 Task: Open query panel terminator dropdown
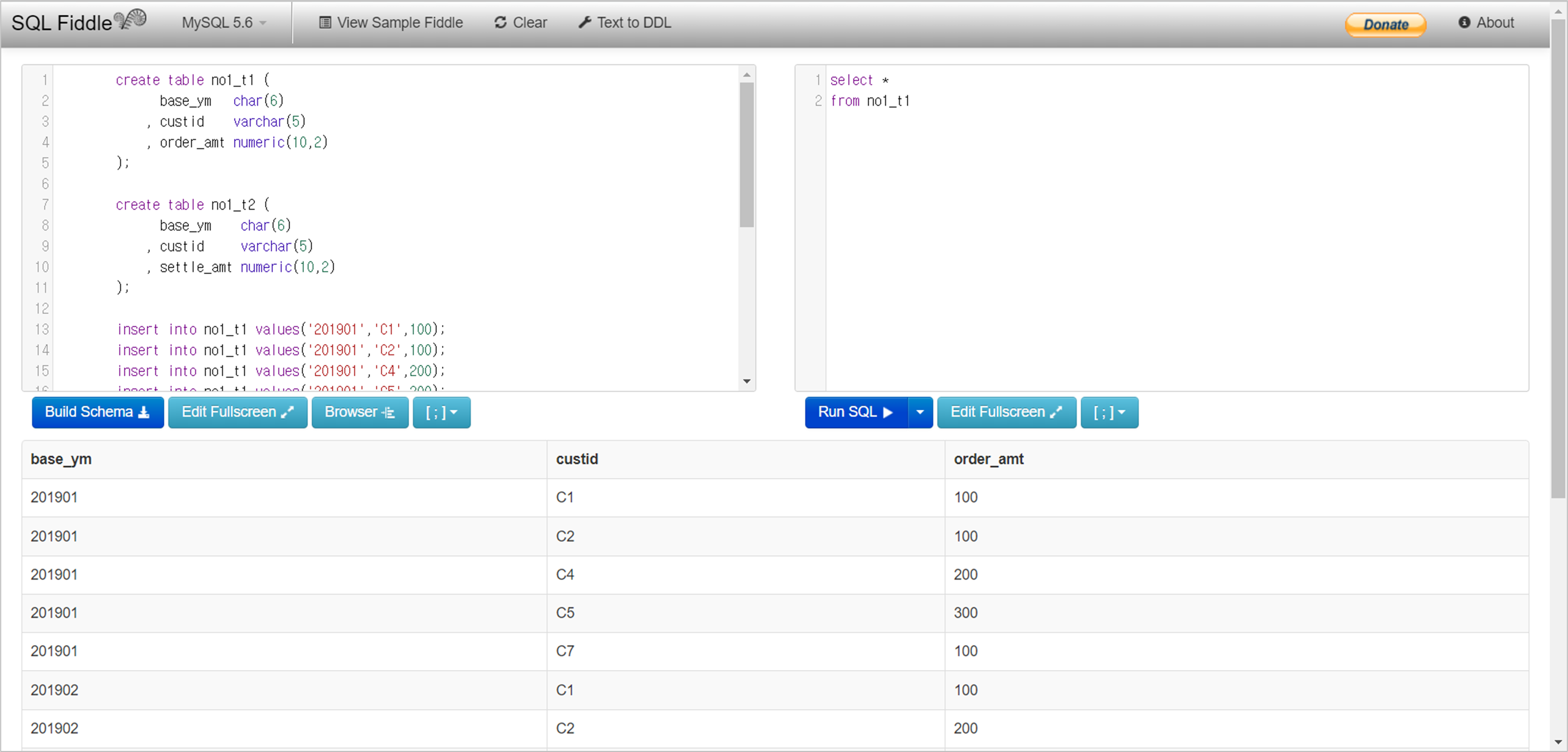[x=1109, y=412]
